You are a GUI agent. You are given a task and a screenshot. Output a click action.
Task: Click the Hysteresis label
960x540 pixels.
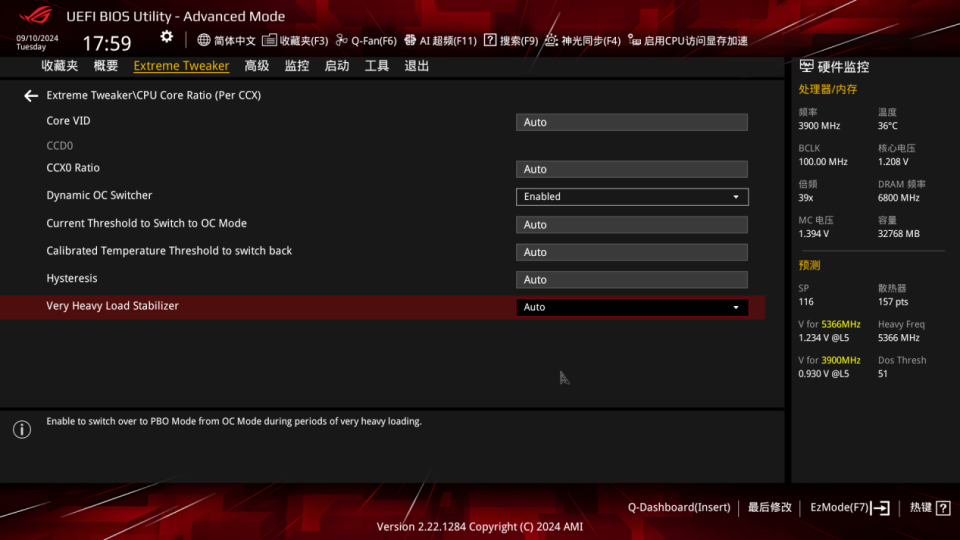point(72,279)
